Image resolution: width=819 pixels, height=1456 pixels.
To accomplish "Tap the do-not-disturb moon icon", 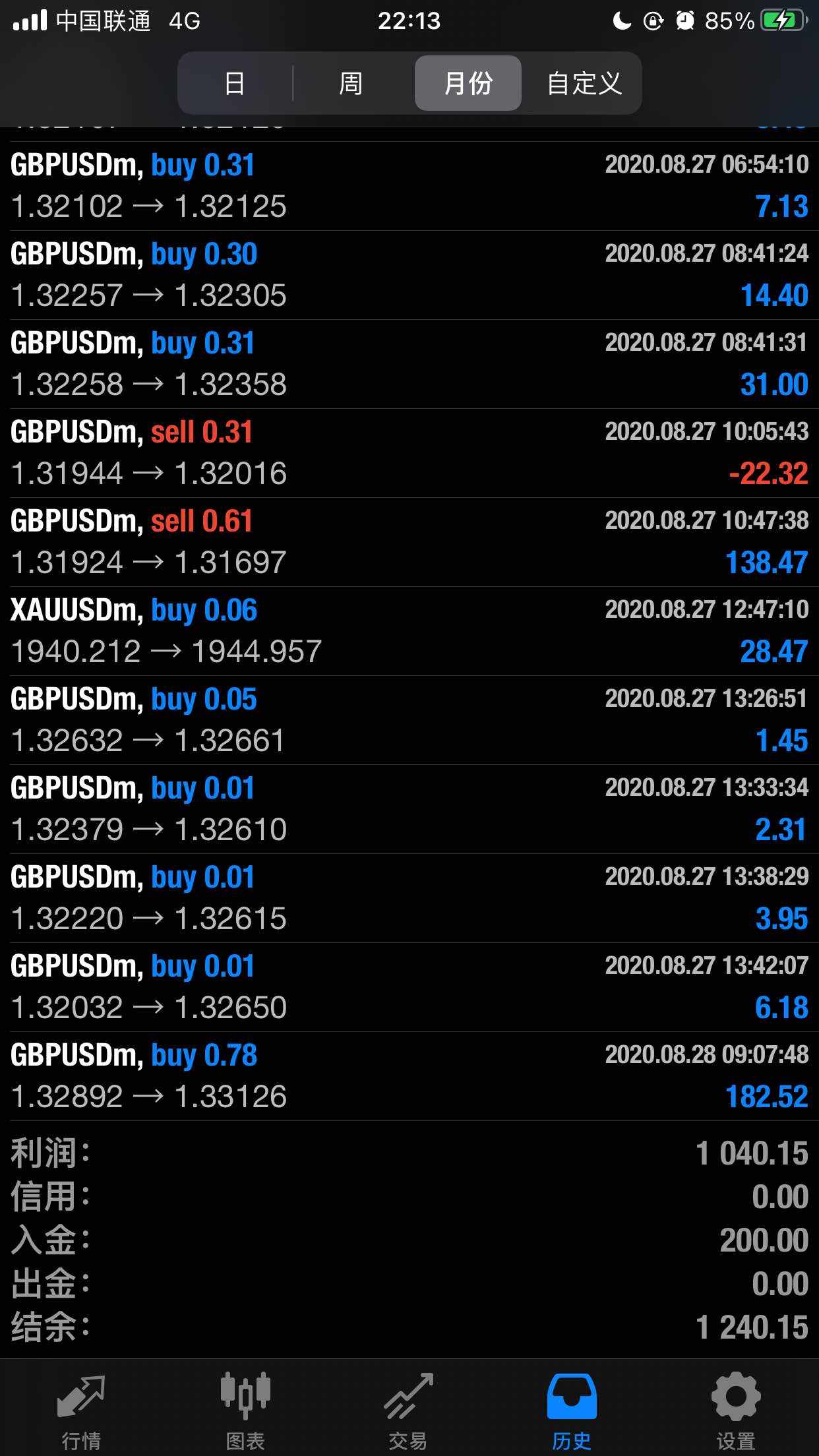I will tap(621, 21).
